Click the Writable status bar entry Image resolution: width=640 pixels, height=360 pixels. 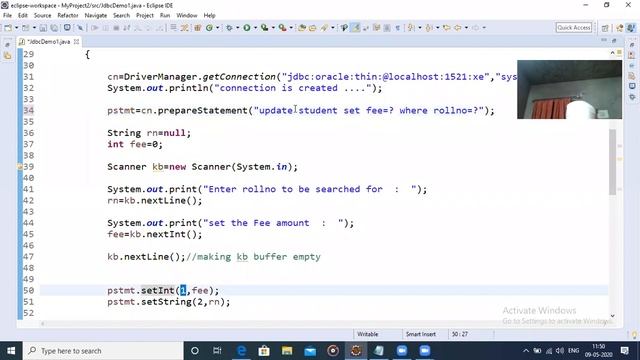368,334
